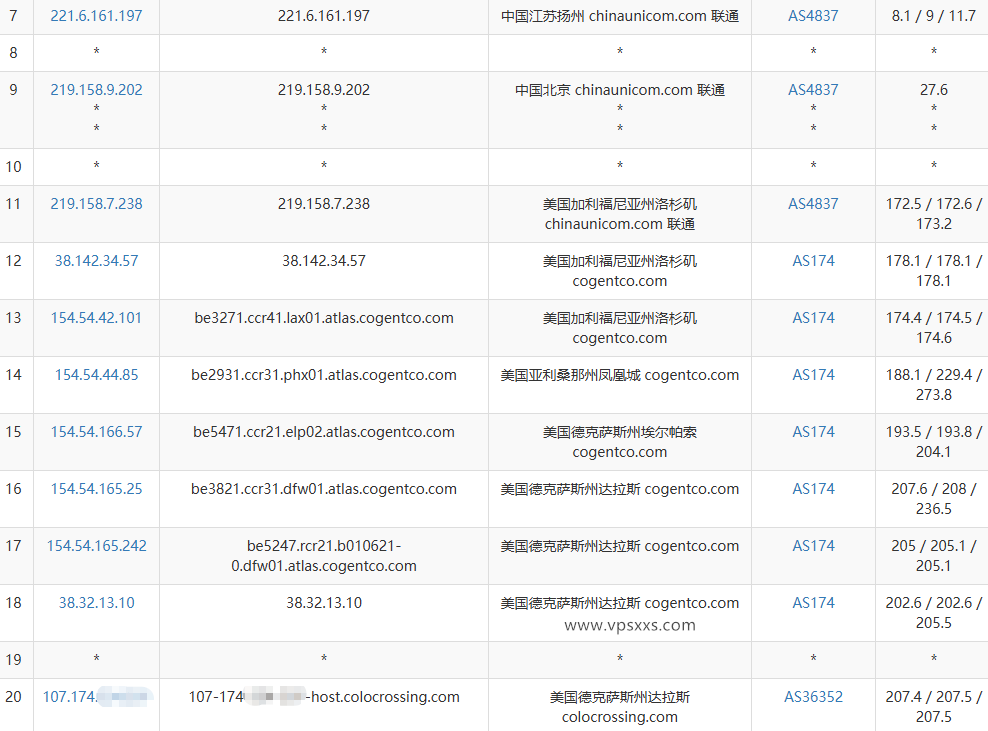The height and width of the screenshot is (731, 988).
Task: Click AS174 link in hop 13 row
Action: pyautogui.click(x=813, y=318)
